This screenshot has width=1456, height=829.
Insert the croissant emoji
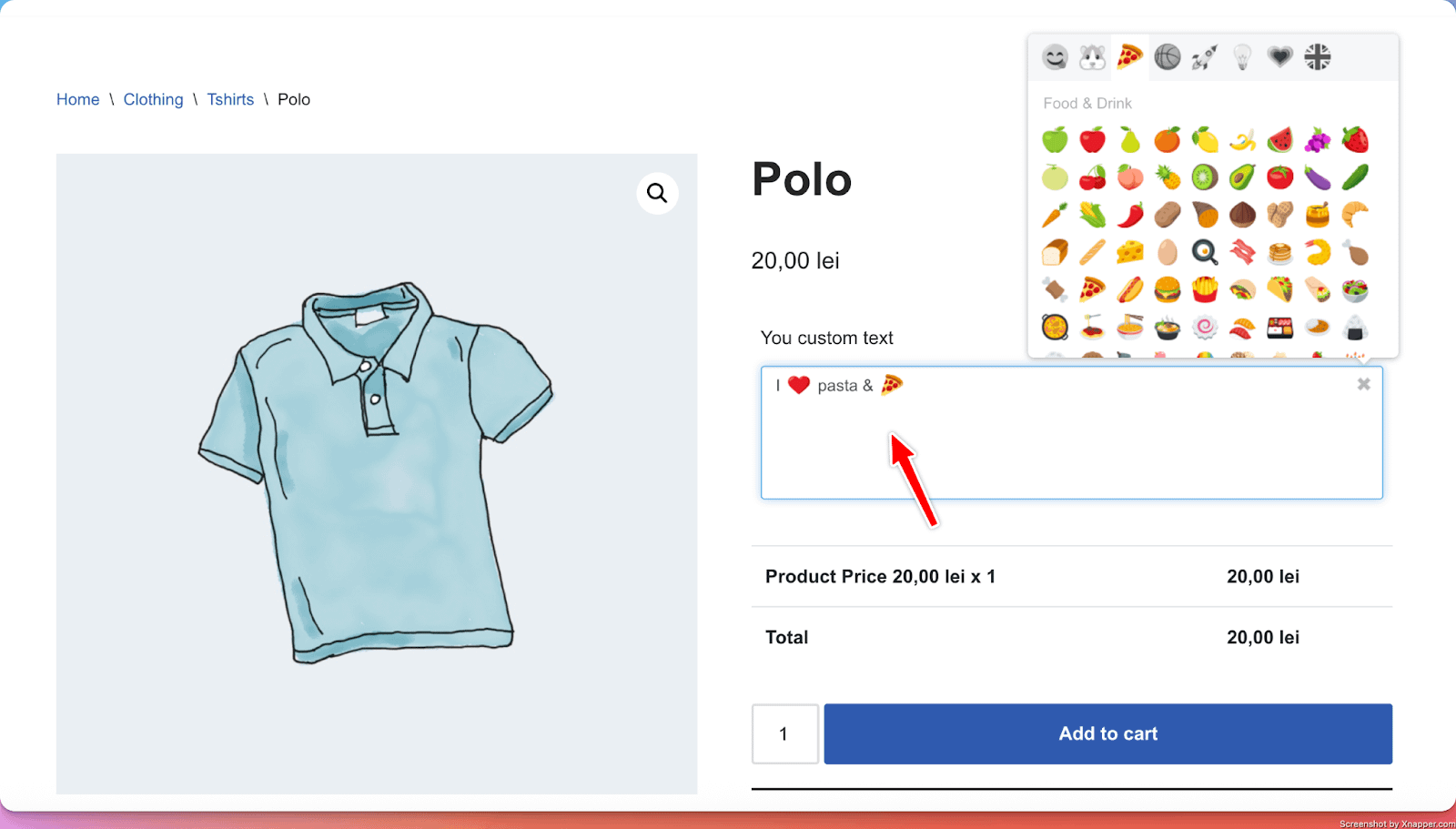click(1355, 214)
